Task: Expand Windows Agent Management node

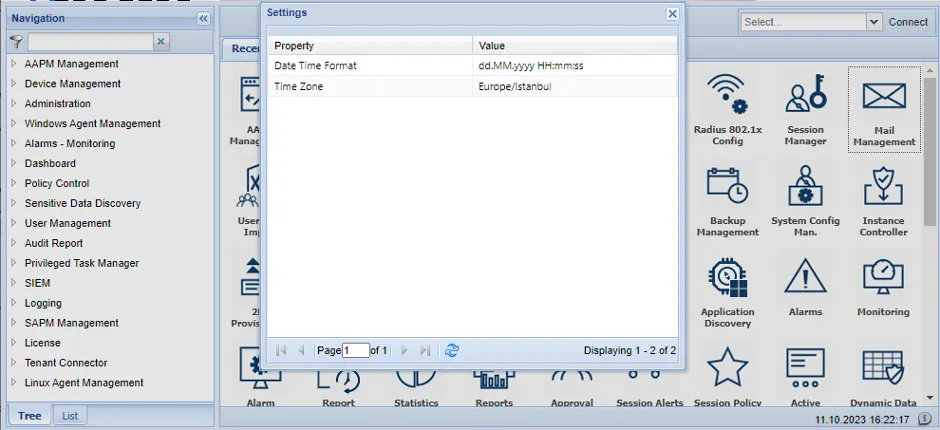Action: click(14, 123)
